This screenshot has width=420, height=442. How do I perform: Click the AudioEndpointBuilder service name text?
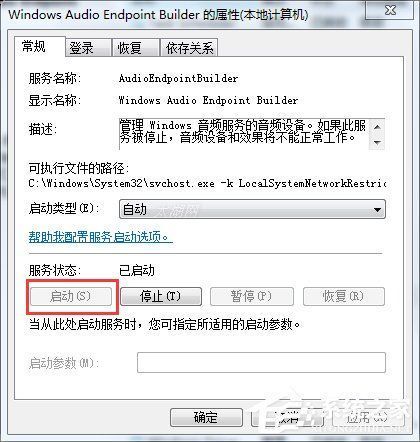(178, 79)
